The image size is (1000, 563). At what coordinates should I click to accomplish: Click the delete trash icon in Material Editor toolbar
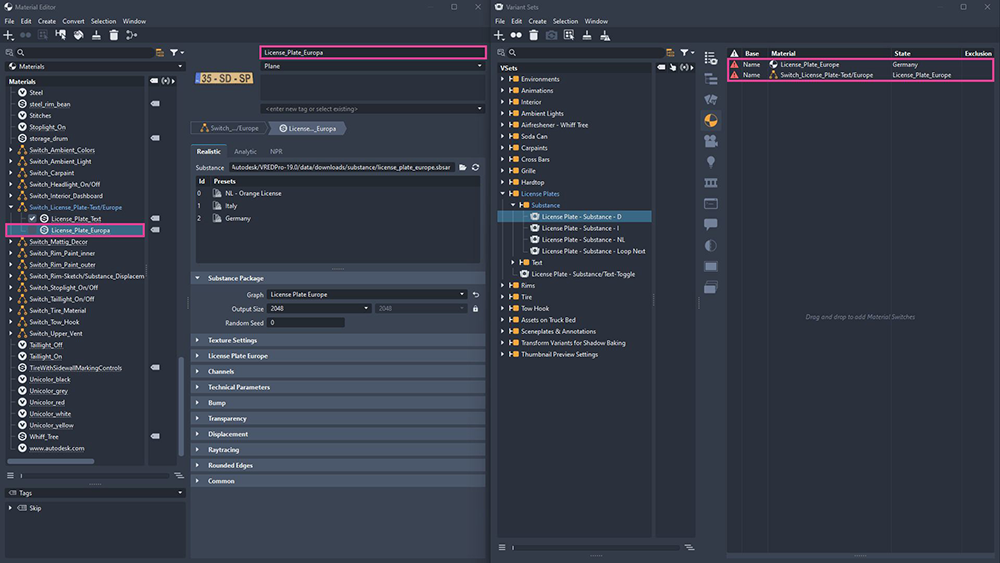point(114,35)
